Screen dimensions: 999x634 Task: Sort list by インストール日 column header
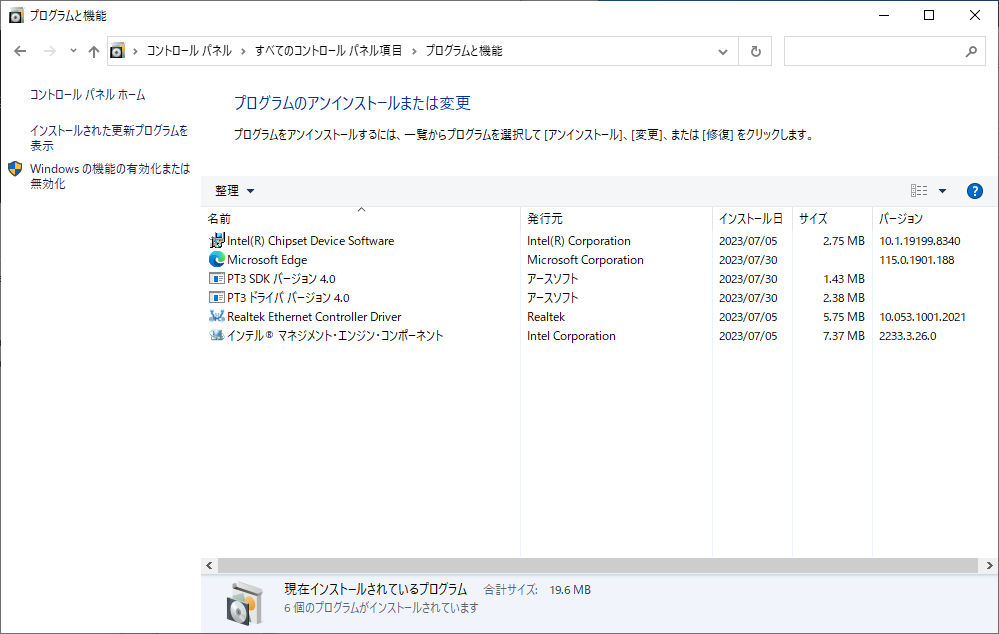752,219
